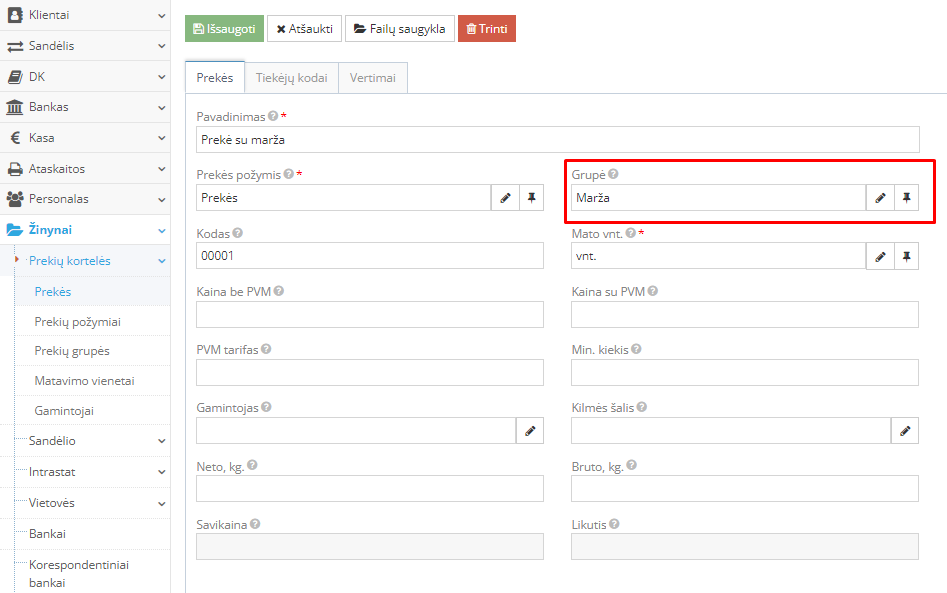
Task: Open the Vertimai tab
Action: pyautogui.click(x=372, y=78)
